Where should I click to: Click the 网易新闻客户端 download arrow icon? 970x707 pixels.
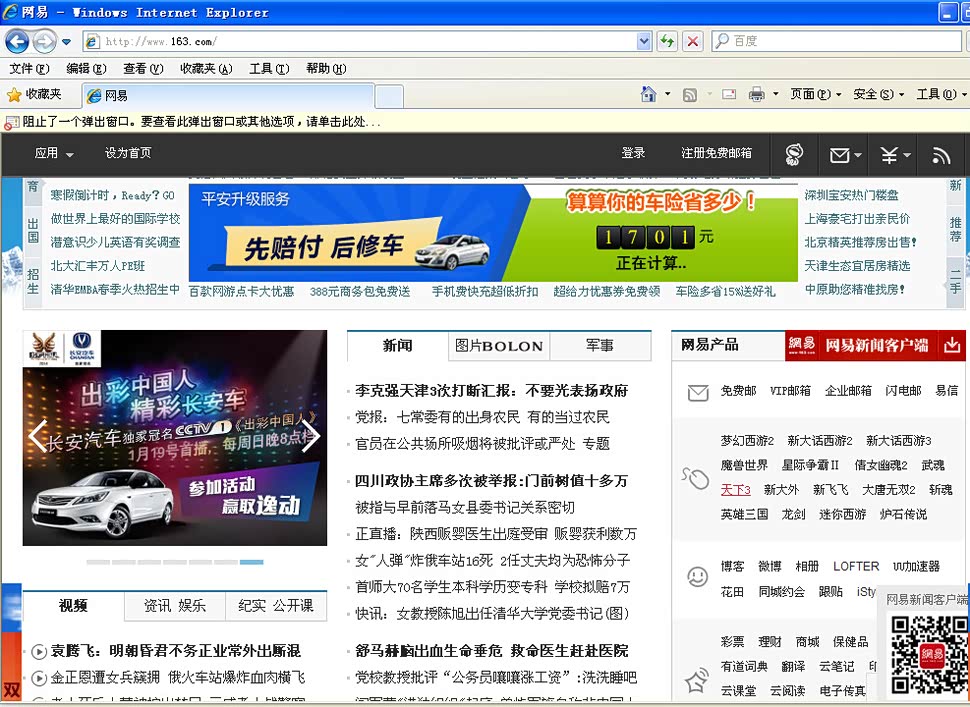[x=952, y=345]
